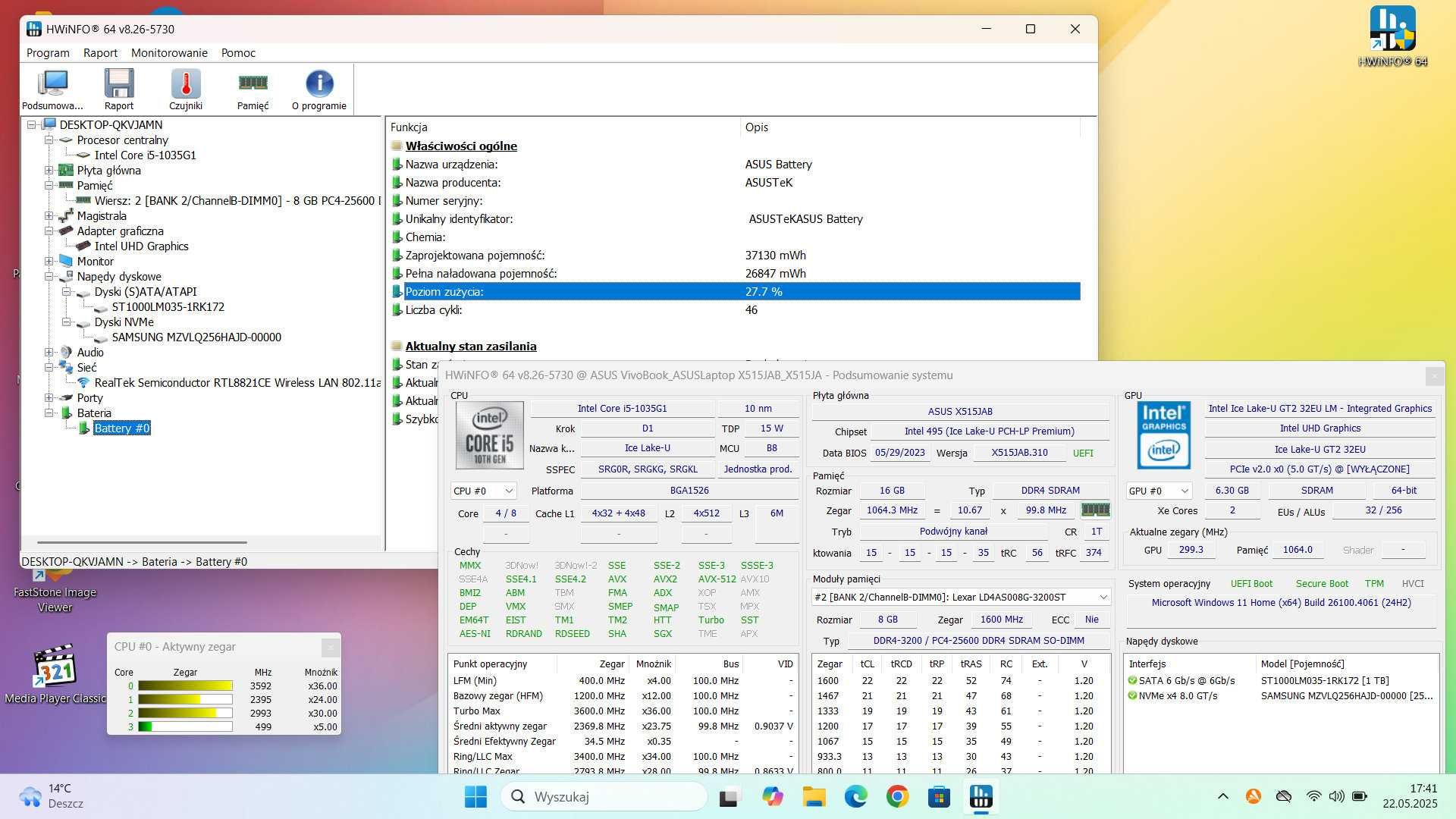The height and width of the screenshot is (819, 1456).
Task: Select Intel UHD Graphics tree item
Action: (141, 246)
